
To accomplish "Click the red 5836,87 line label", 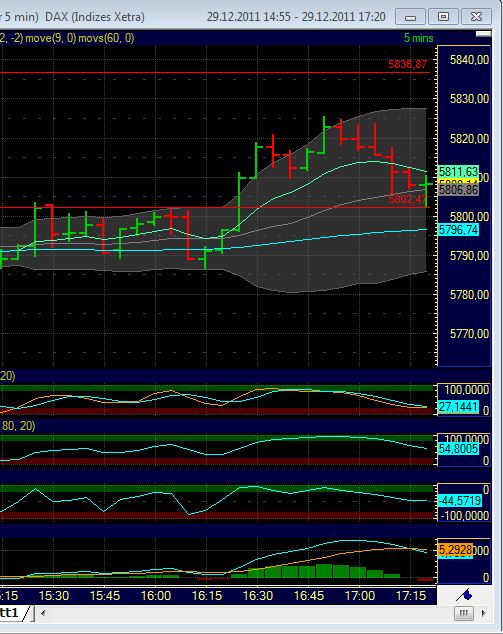I will coord(407,64).
